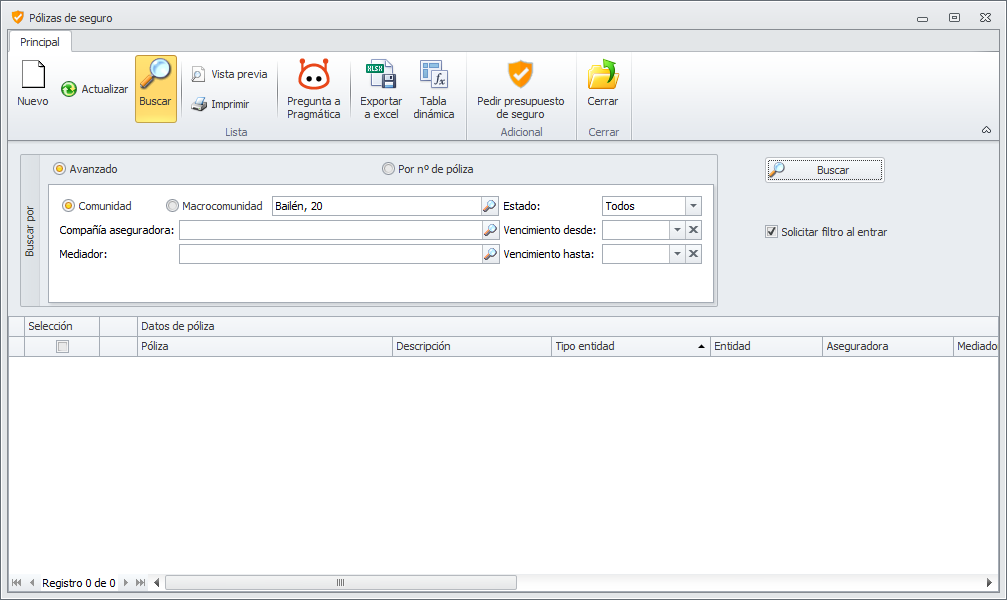
Task: Click the Mediador text field
Action: pyautogui.click(x=330, y=254)
